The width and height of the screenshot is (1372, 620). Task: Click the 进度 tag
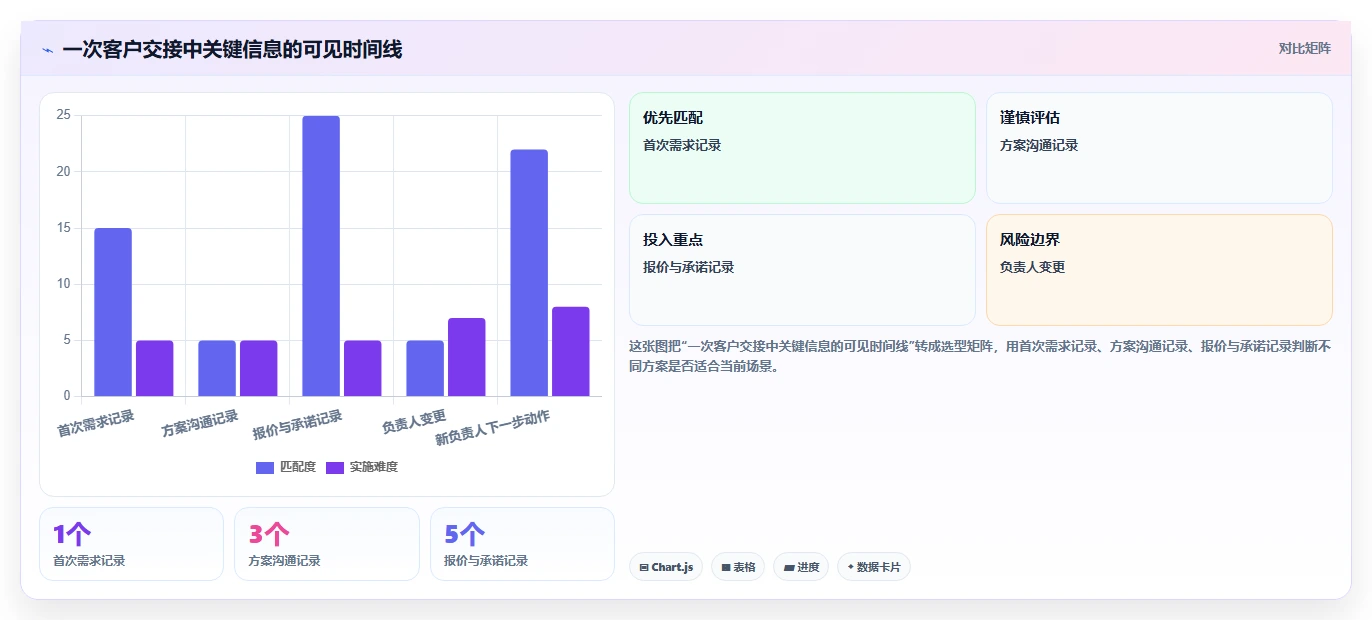(801, 567)
